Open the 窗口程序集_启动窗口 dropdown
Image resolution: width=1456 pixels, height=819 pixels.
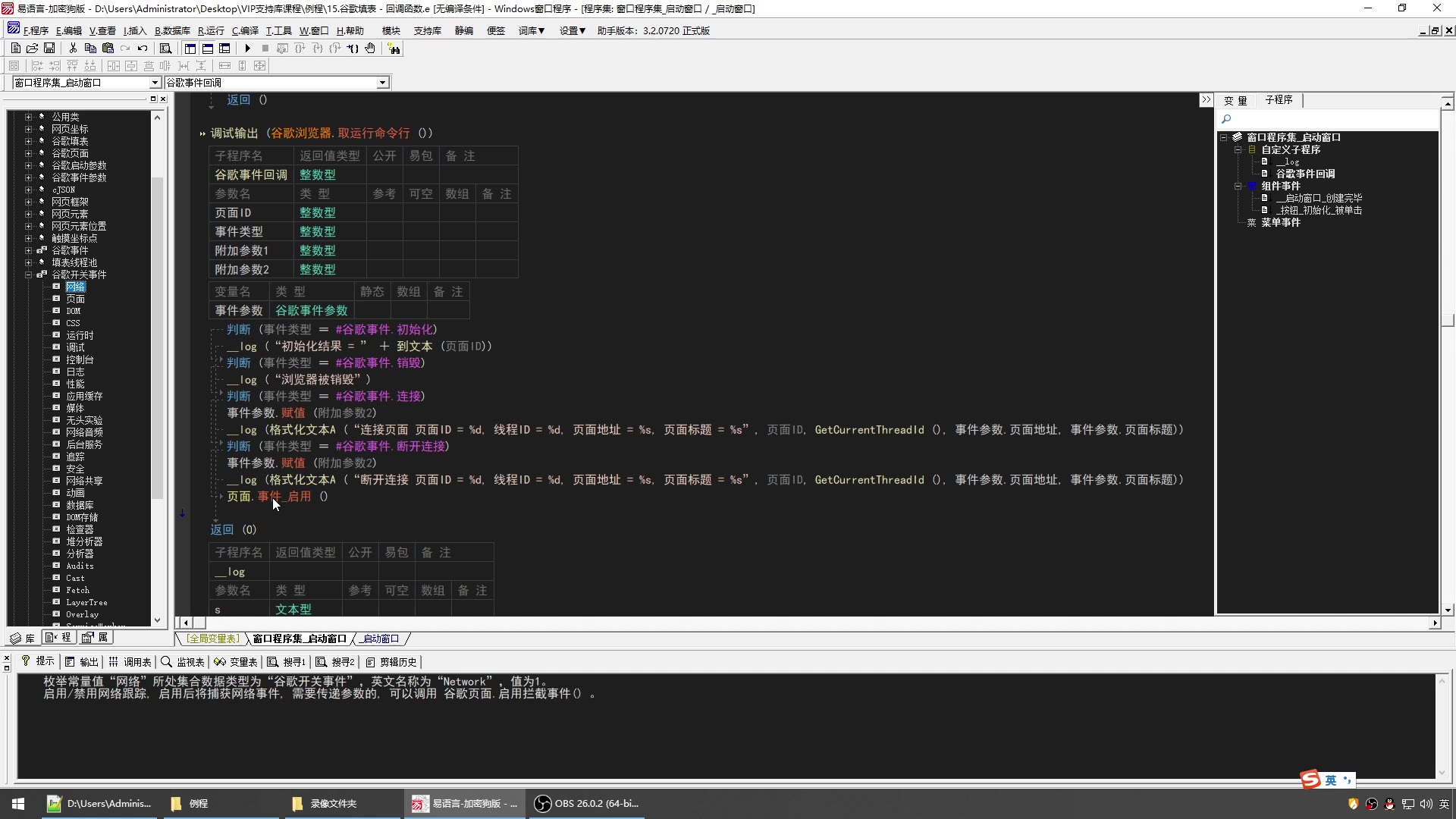tap(155, 83)
